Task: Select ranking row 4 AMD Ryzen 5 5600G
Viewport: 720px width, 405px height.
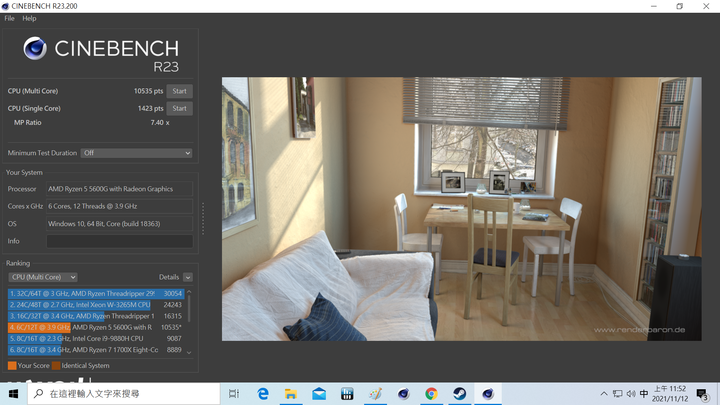Action: click(96, 327)
